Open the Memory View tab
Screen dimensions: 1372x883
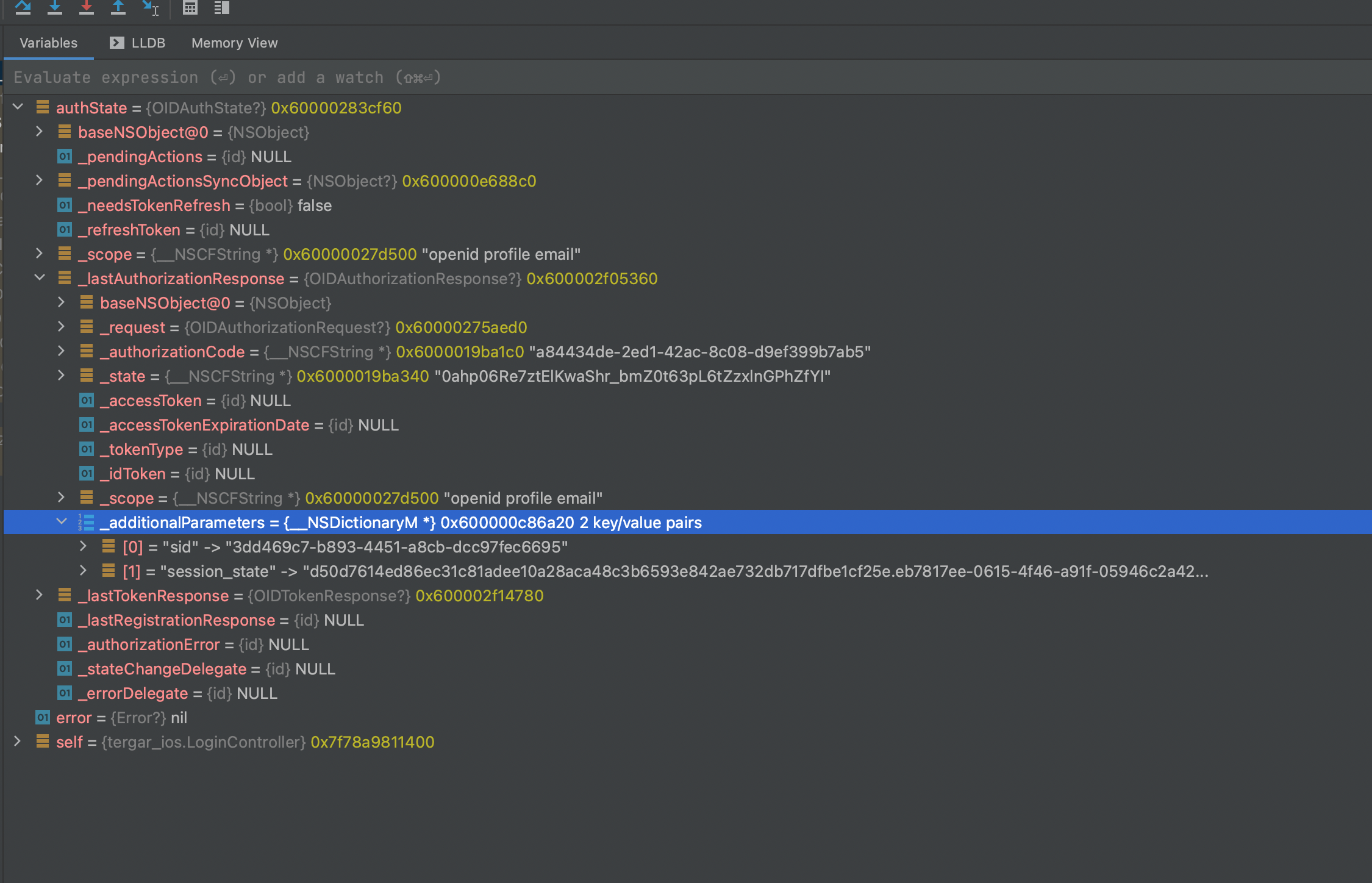click(x=234, y=43)
